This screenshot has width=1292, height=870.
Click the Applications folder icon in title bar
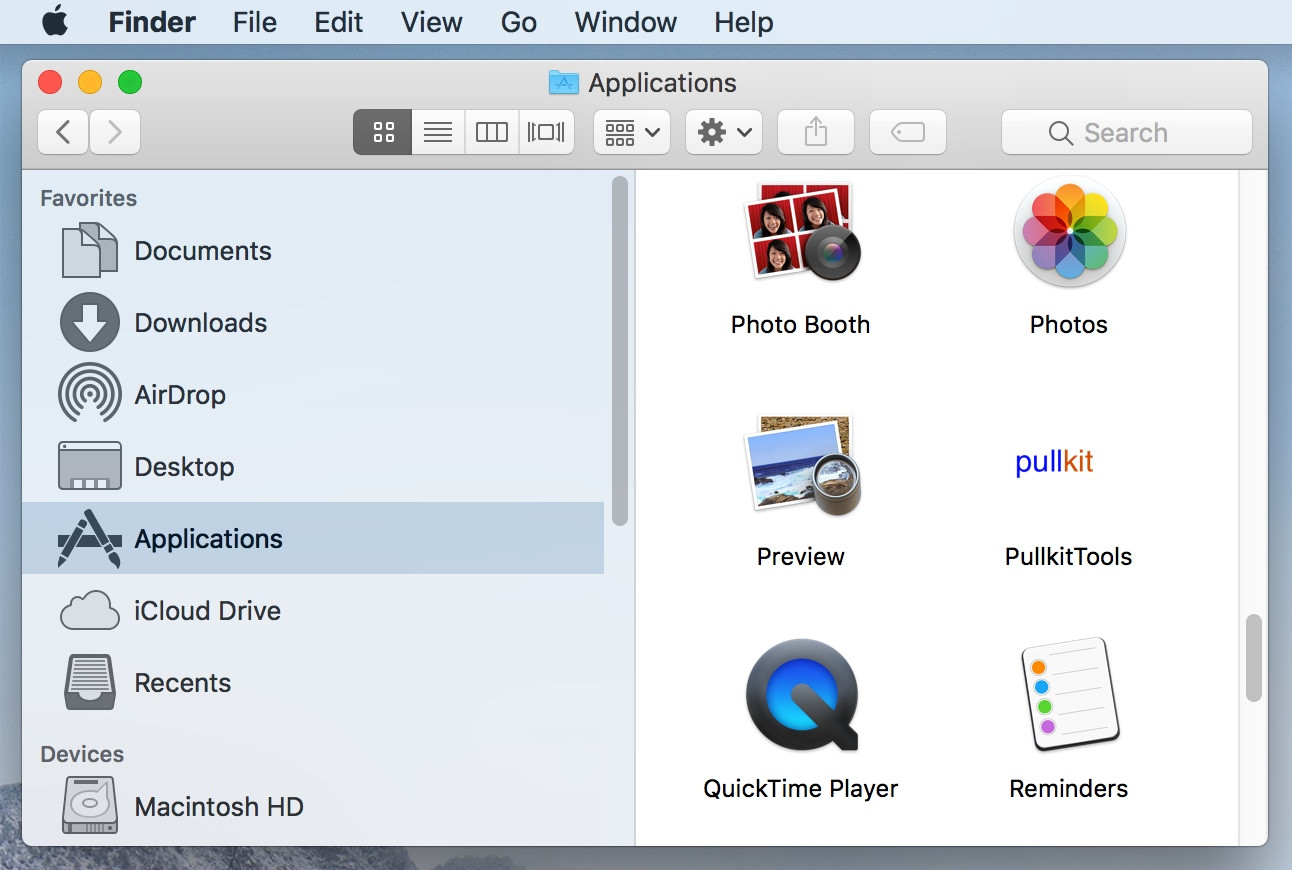click(564, 82)
